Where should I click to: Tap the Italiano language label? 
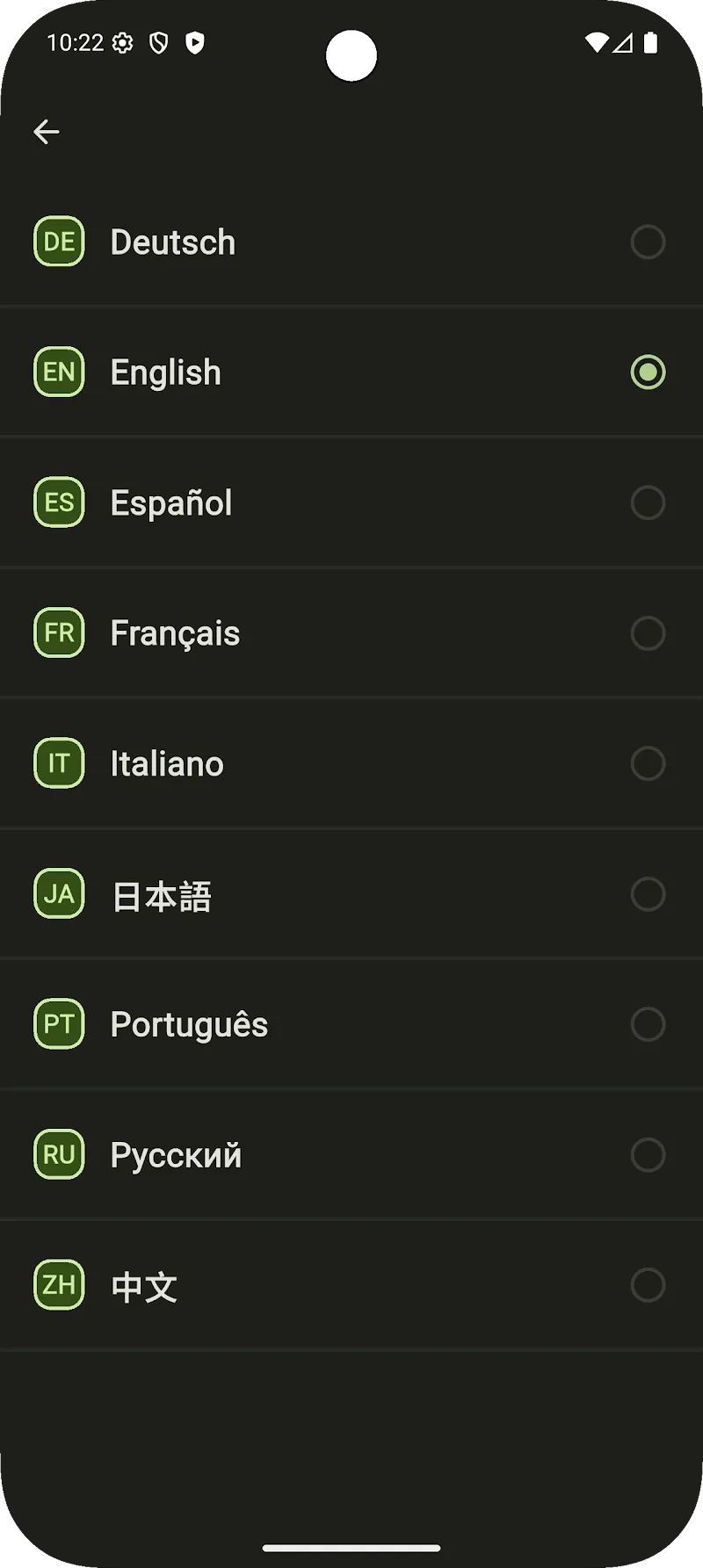click(167, 764)
